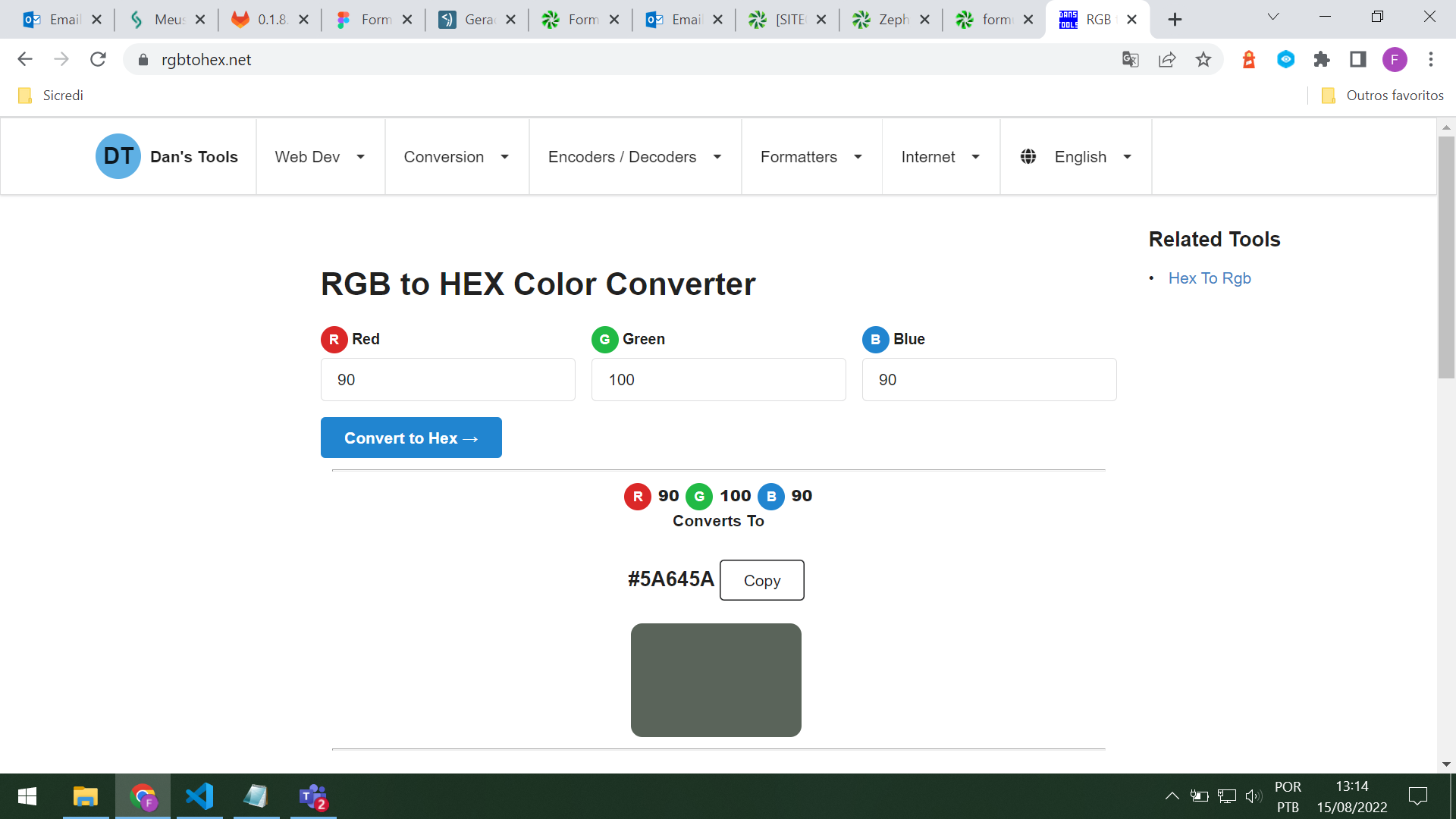Bookmark this page with star icon
Screen dimensions: 1456x819
tap(1203, 60)
